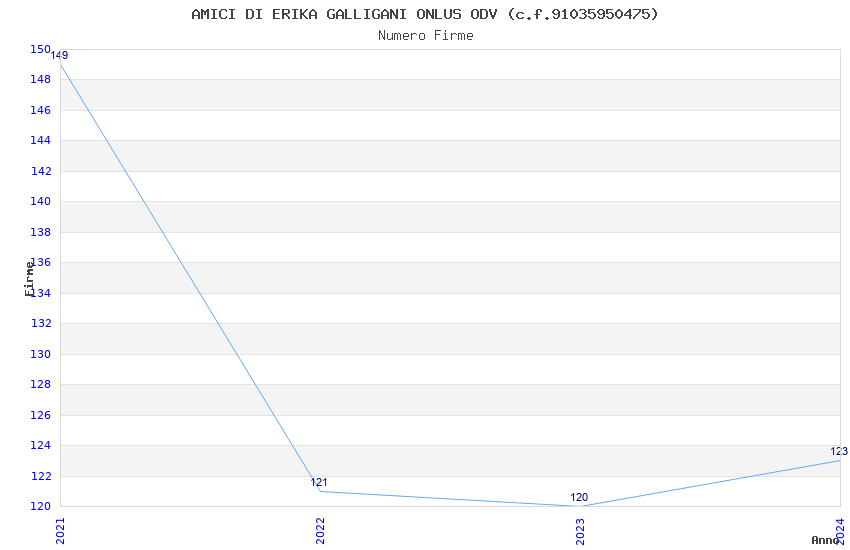850x550 pixels.
Task: Select the data label 121
Action: [x=319, y=482]
